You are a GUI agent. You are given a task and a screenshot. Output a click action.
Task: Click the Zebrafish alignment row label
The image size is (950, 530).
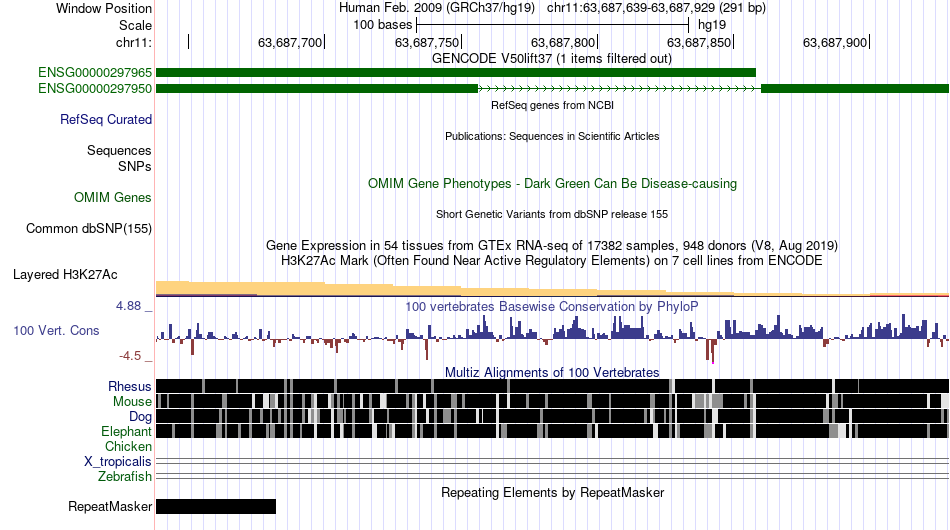[x=125, y=477]
